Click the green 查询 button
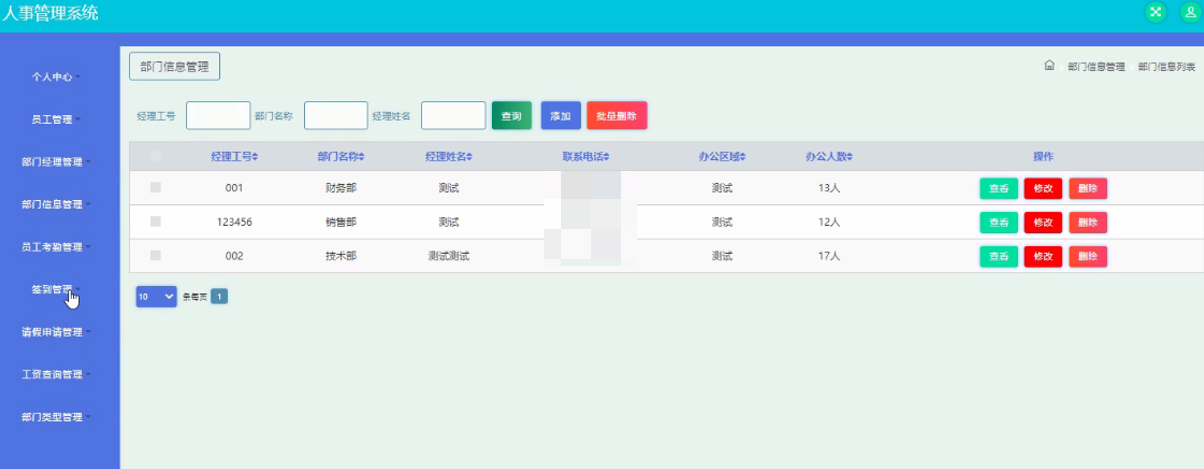The image size is (1204, 469). [x=511, y=116]
